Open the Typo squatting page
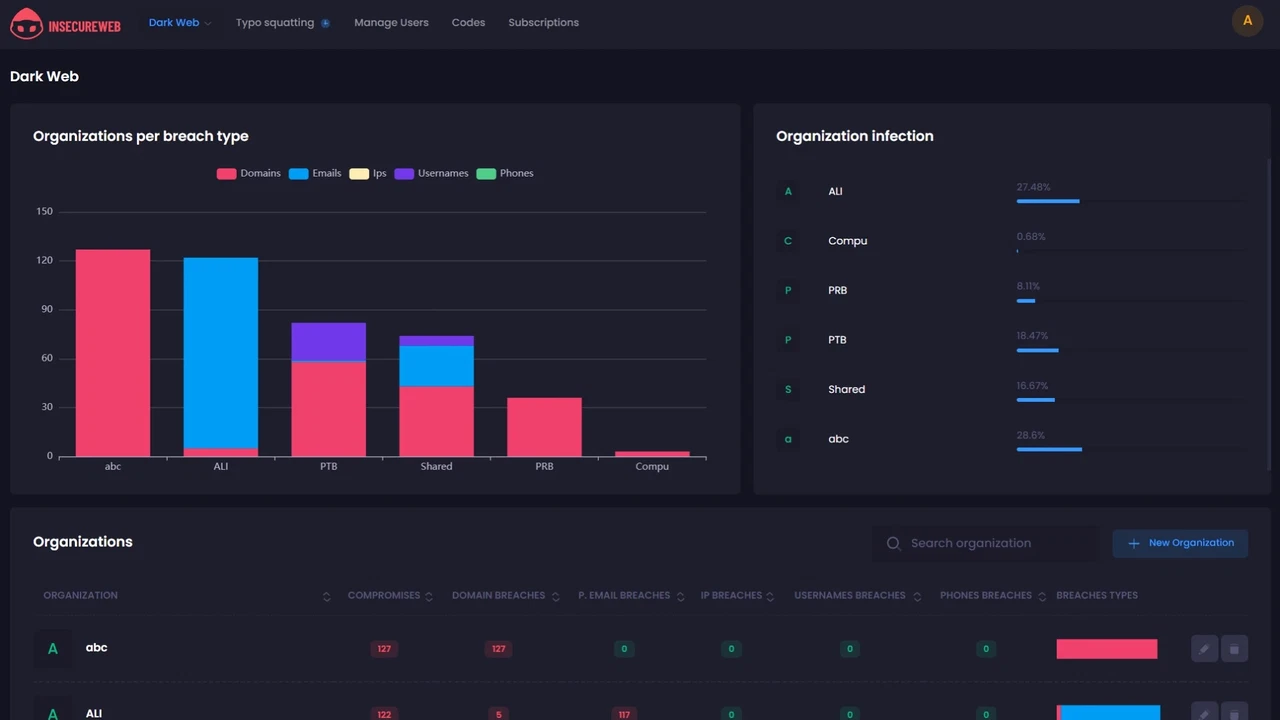The image size is (1280, 720). coord(275,23)
